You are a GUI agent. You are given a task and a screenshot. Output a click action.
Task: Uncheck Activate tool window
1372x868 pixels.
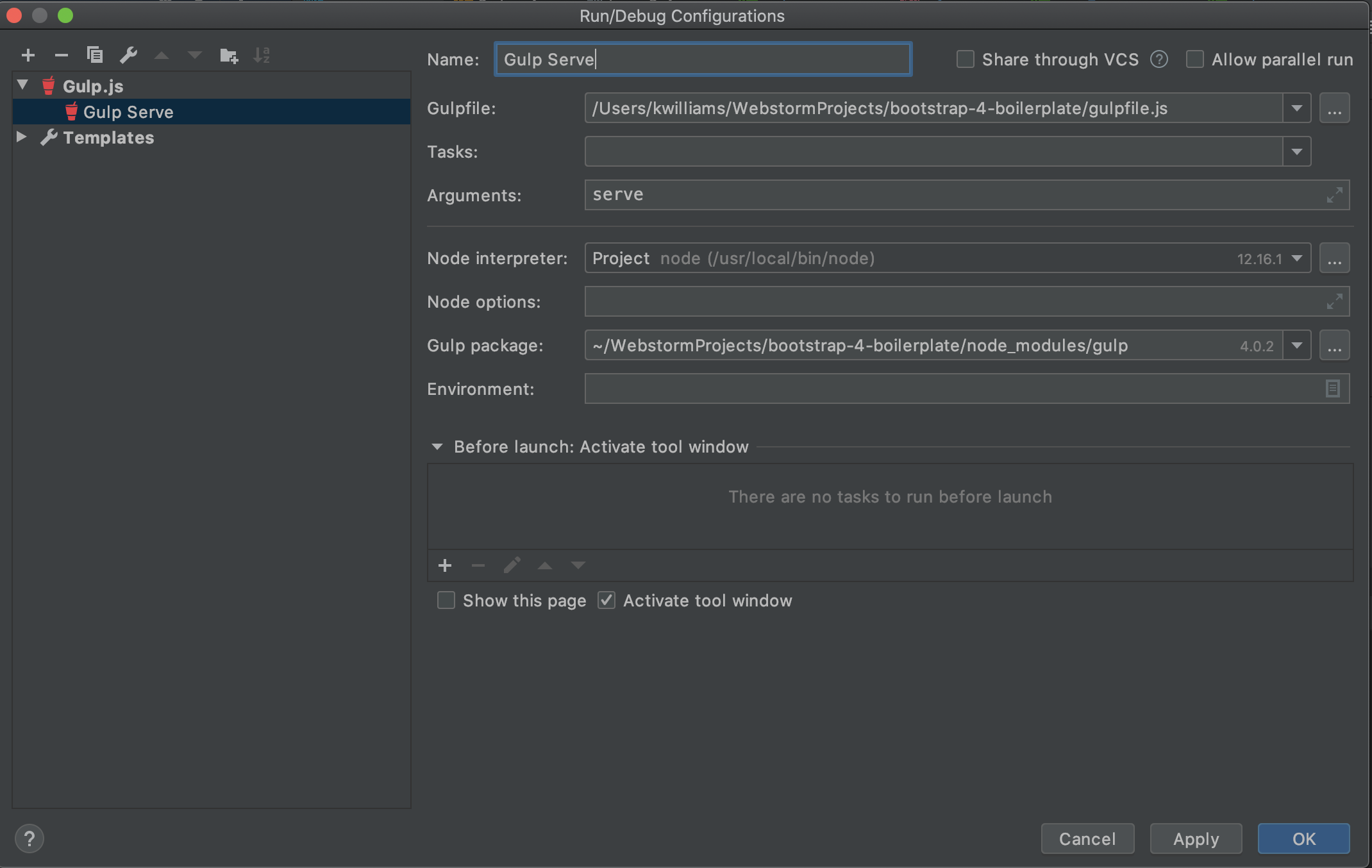(x=607, y=601)
